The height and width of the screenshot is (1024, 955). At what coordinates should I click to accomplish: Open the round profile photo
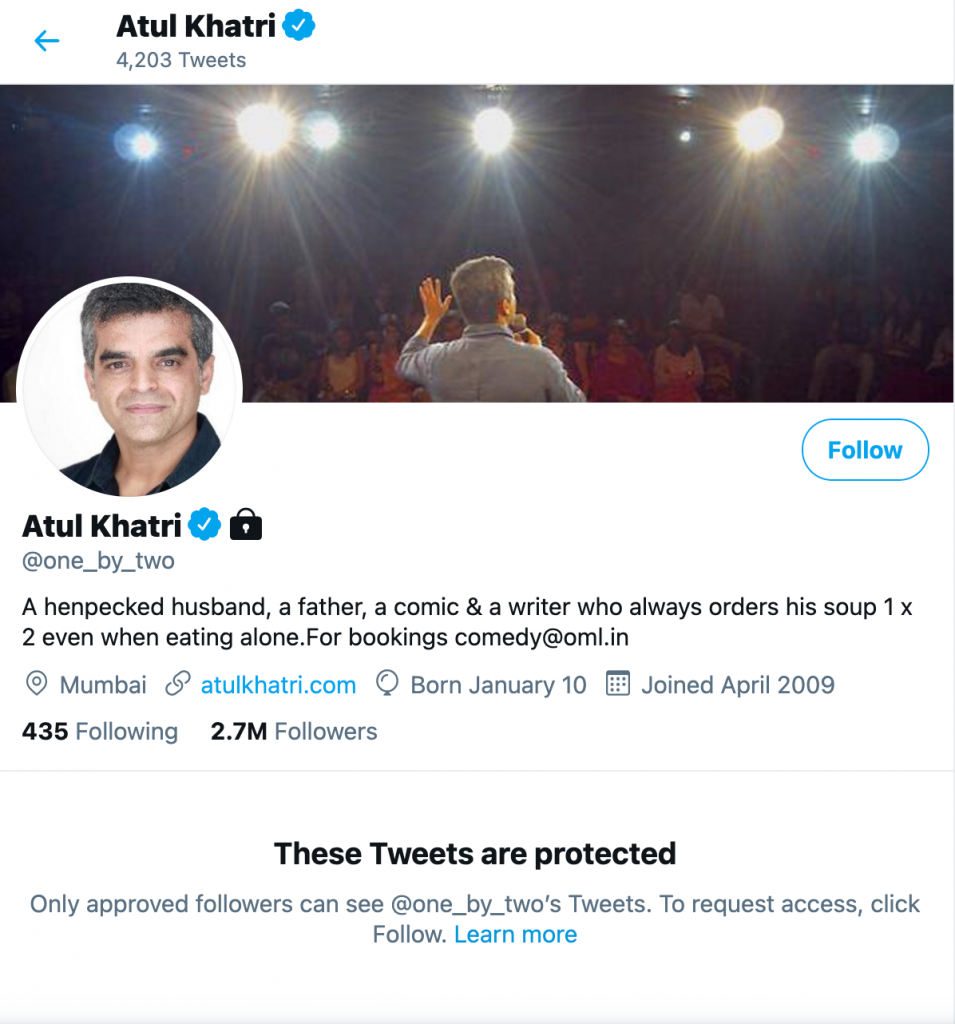130,387
